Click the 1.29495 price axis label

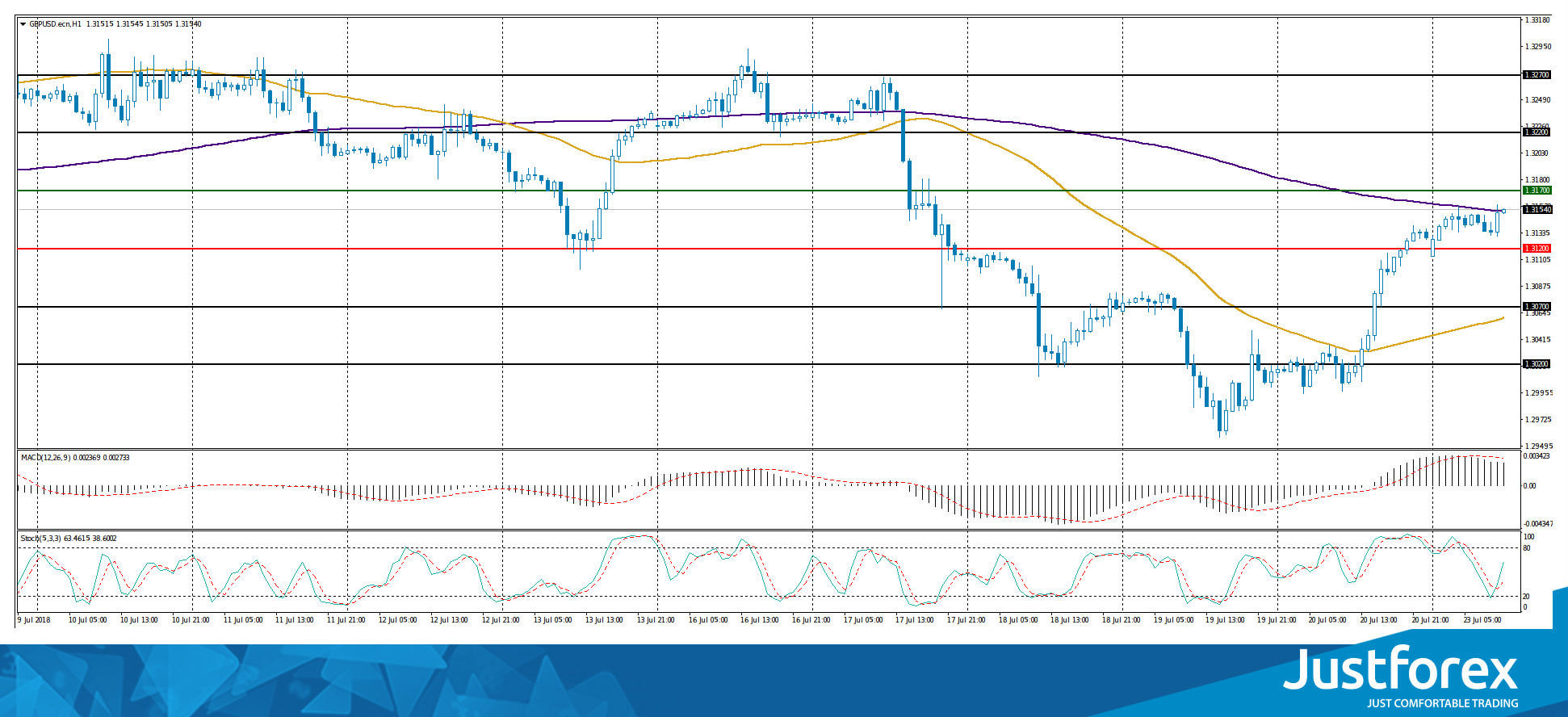1538,447
